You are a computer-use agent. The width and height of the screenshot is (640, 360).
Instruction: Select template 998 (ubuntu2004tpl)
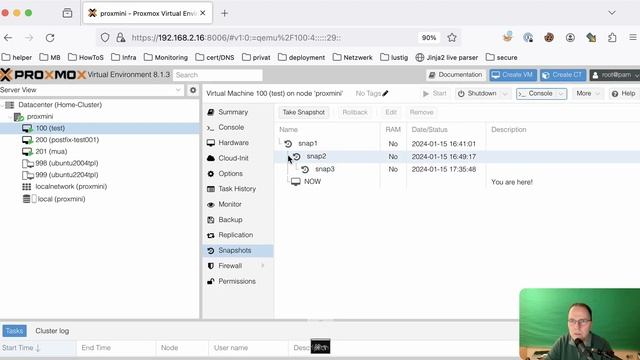point(67,163)
